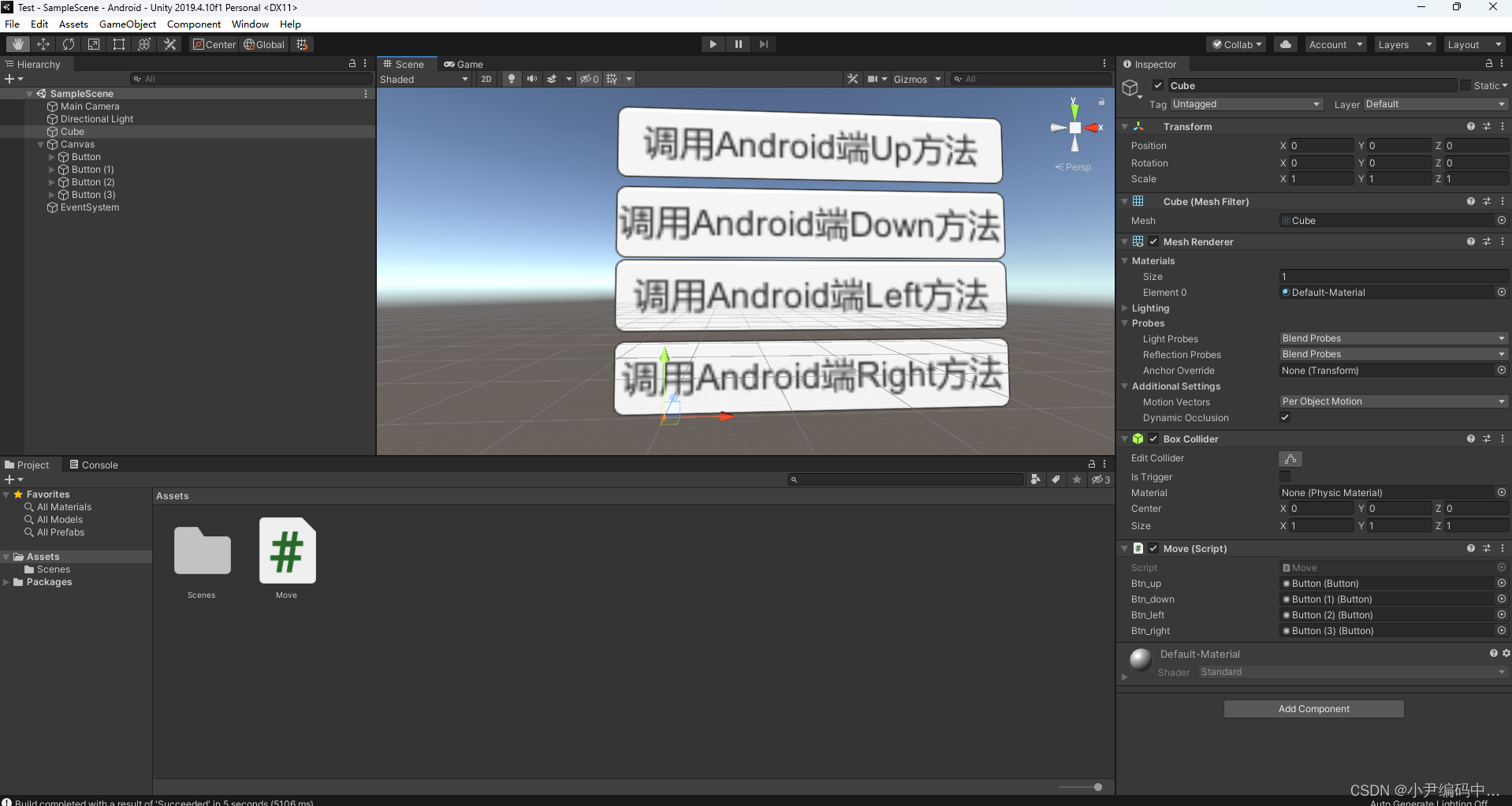Screen dimensions: 1512x806
Task: Select the Move tool
Action: point(43,44)
